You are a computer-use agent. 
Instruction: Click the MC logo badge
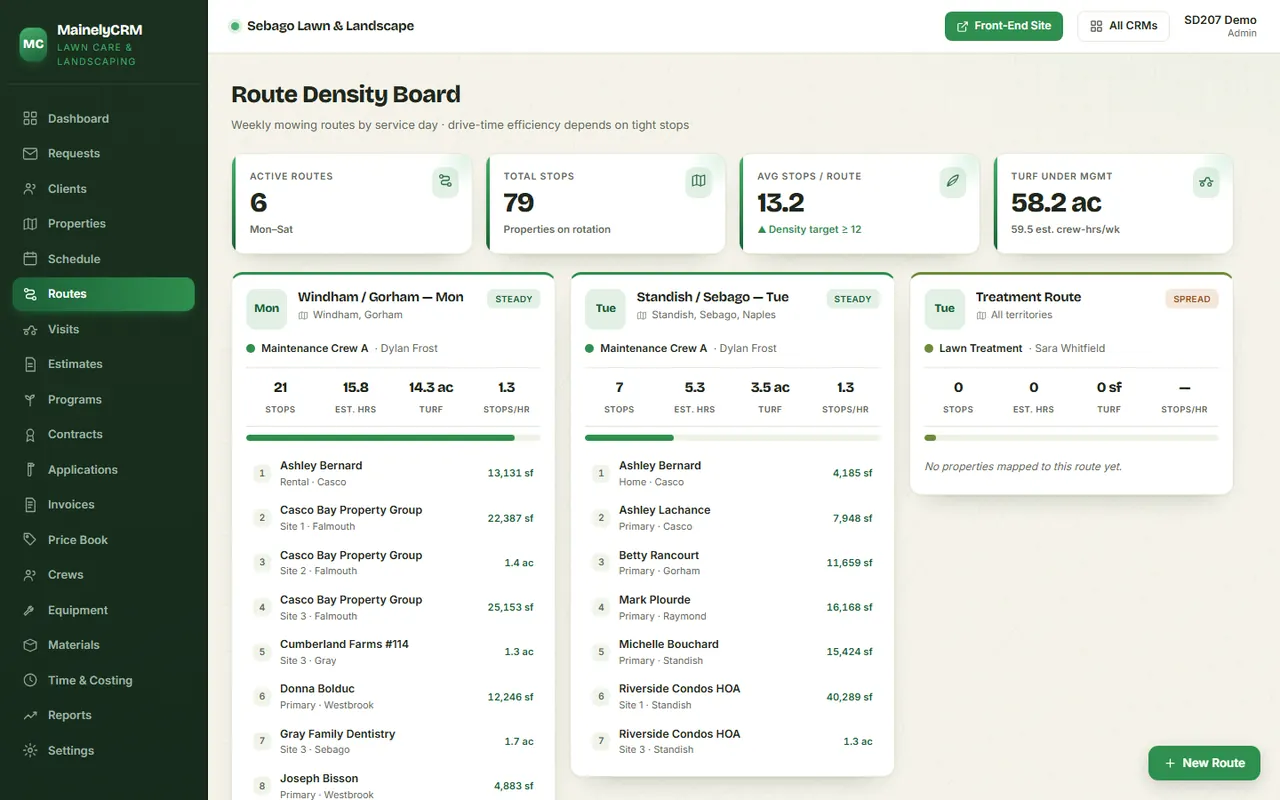pos(33,44)
